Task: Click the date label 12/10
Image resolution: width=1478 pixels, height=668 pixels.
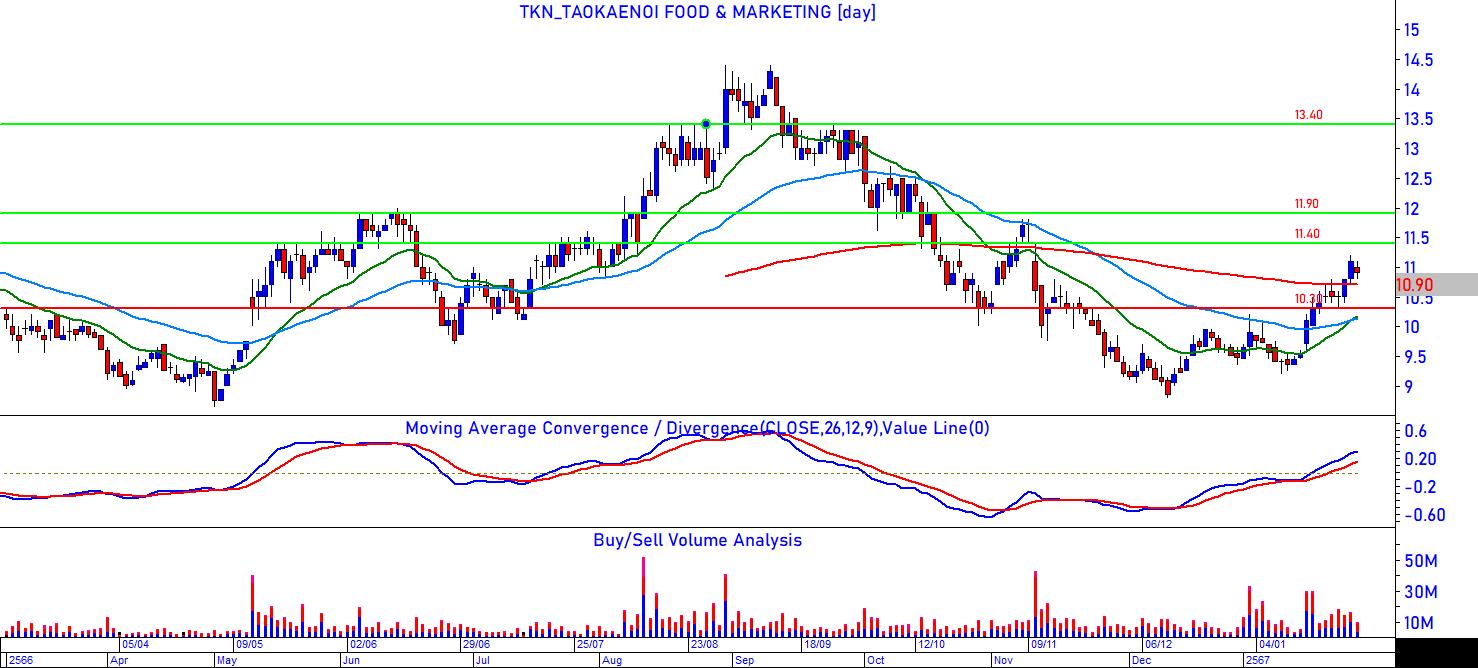Action: click(x=930, y=645)
